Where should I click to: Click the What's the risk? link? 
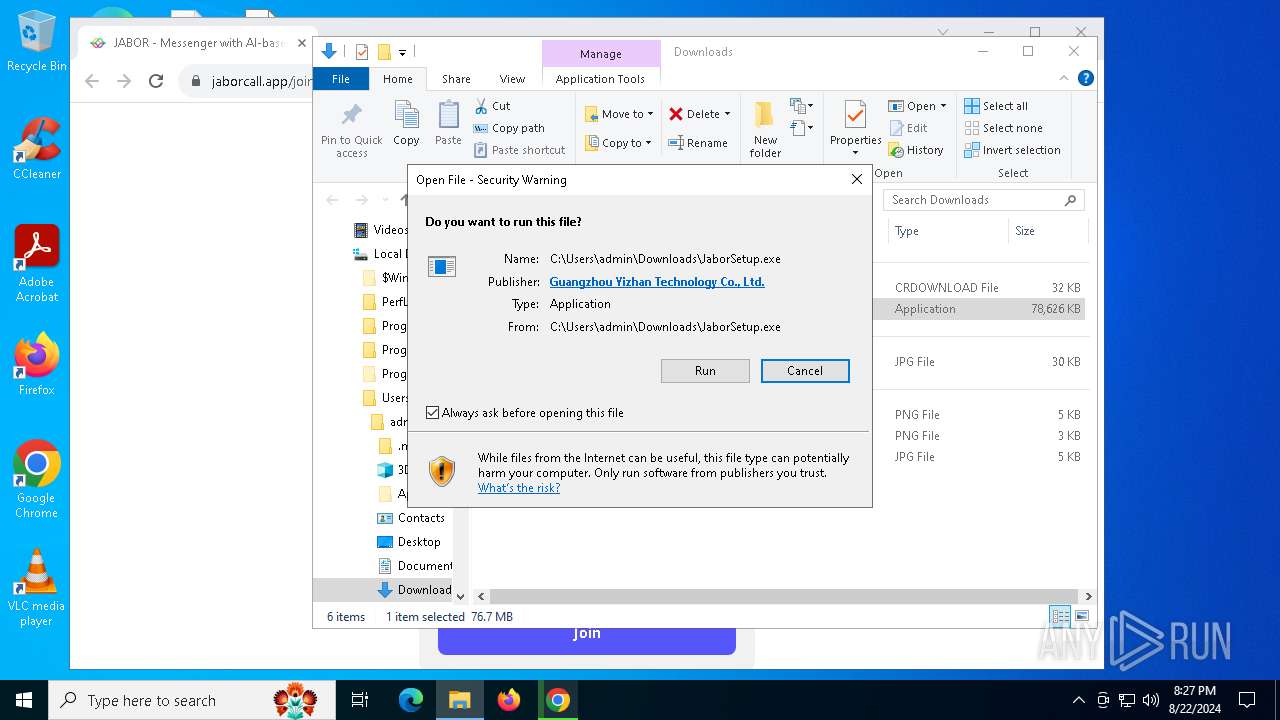[519, 488]
